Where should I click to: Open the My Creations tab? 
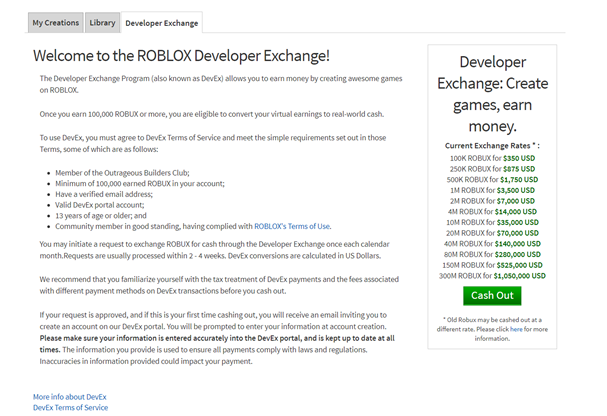(x=55, y=21)
